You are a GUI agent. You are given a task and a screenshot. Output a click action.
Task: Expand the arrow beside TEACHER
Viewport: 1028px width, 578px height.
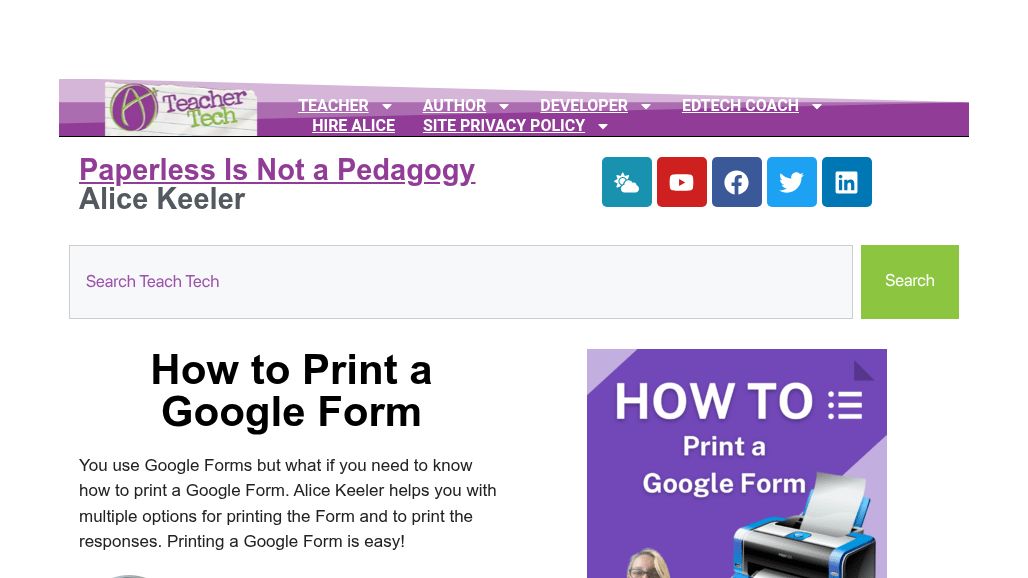click(387, 106)
